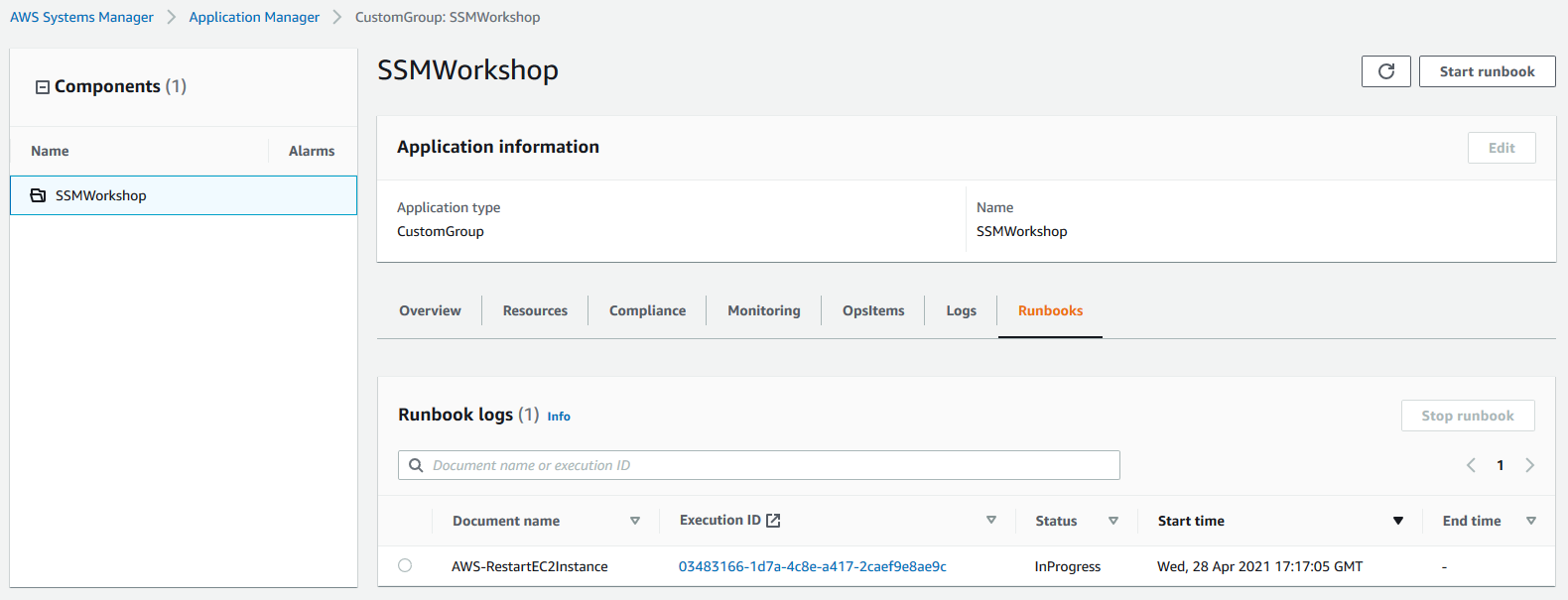Click the Start runbook button
1568x600 pixels.
click(x=1487, y=71)
